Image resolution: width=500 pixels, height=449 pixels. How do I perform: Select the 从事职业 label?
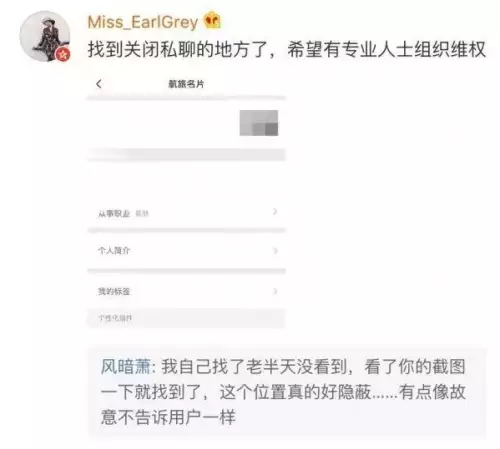point(114,214)
